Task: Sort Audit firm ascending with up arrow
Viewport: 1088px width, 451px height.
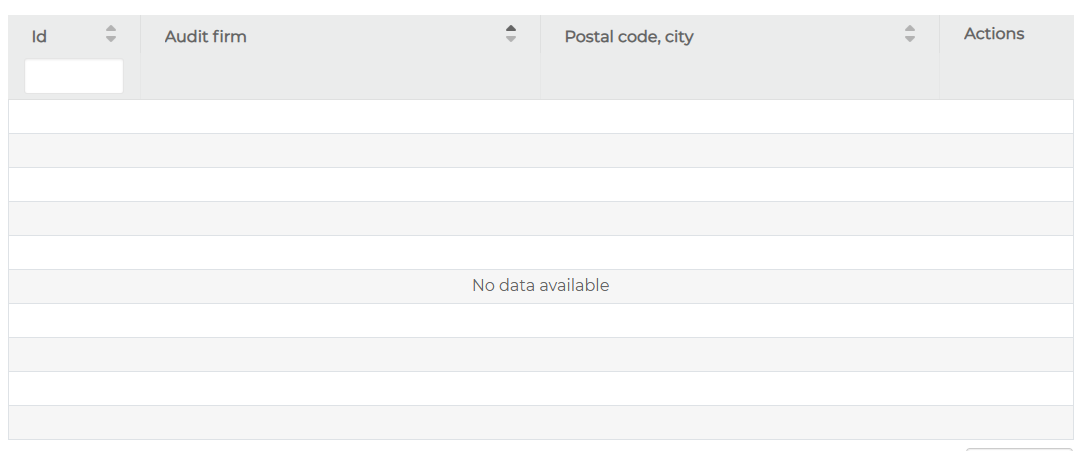Action: 511,28
